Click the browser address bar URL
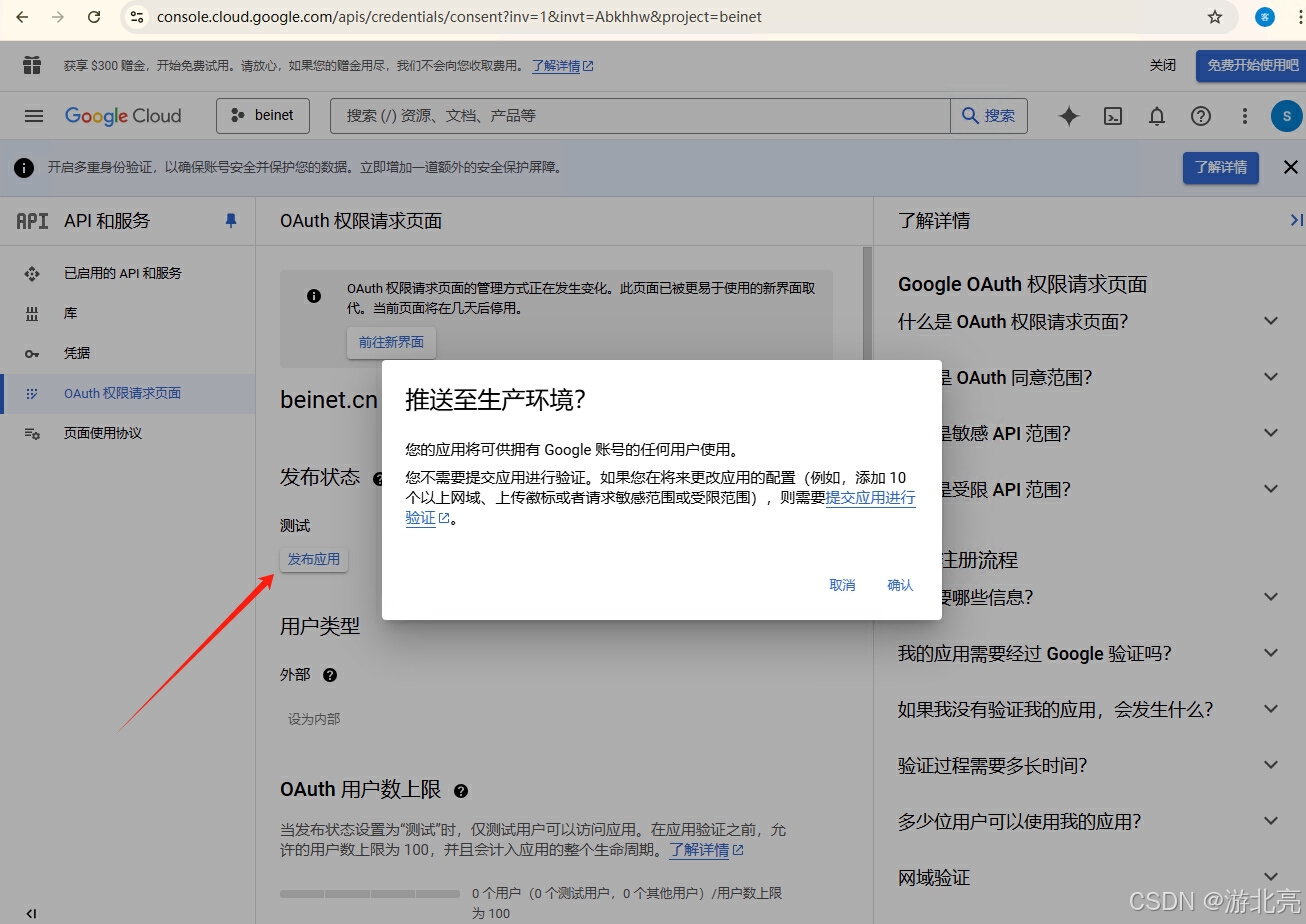This screenshot has width=1306, height=924. (459, 17)
